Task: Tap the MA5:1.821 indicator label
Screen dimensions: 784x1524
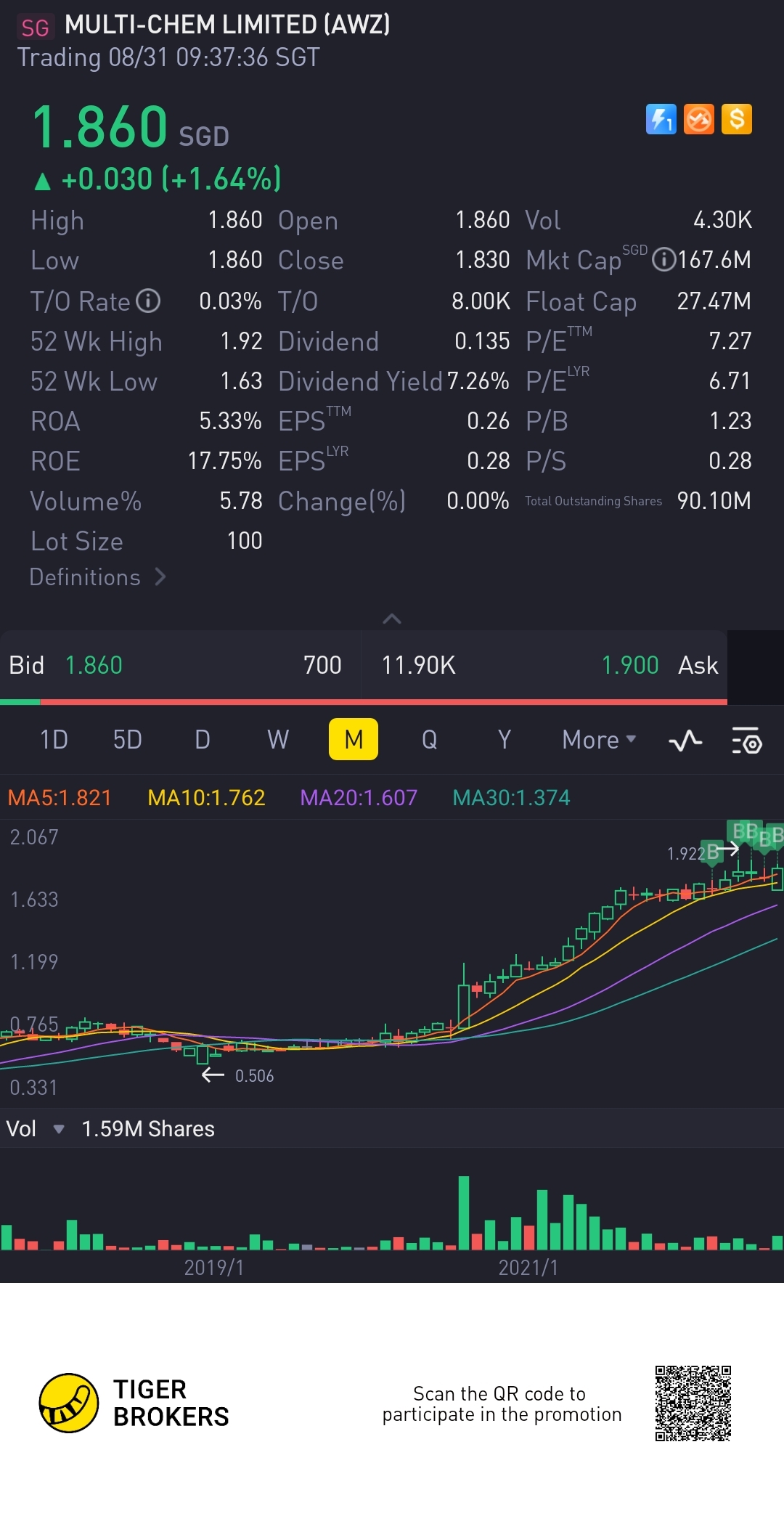Action: tap(60, 798)
